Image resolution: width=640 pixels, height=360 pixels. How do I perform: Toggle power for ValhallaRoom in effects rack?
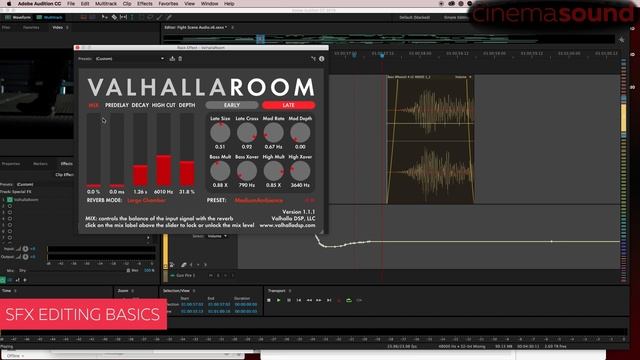[10, 200]
